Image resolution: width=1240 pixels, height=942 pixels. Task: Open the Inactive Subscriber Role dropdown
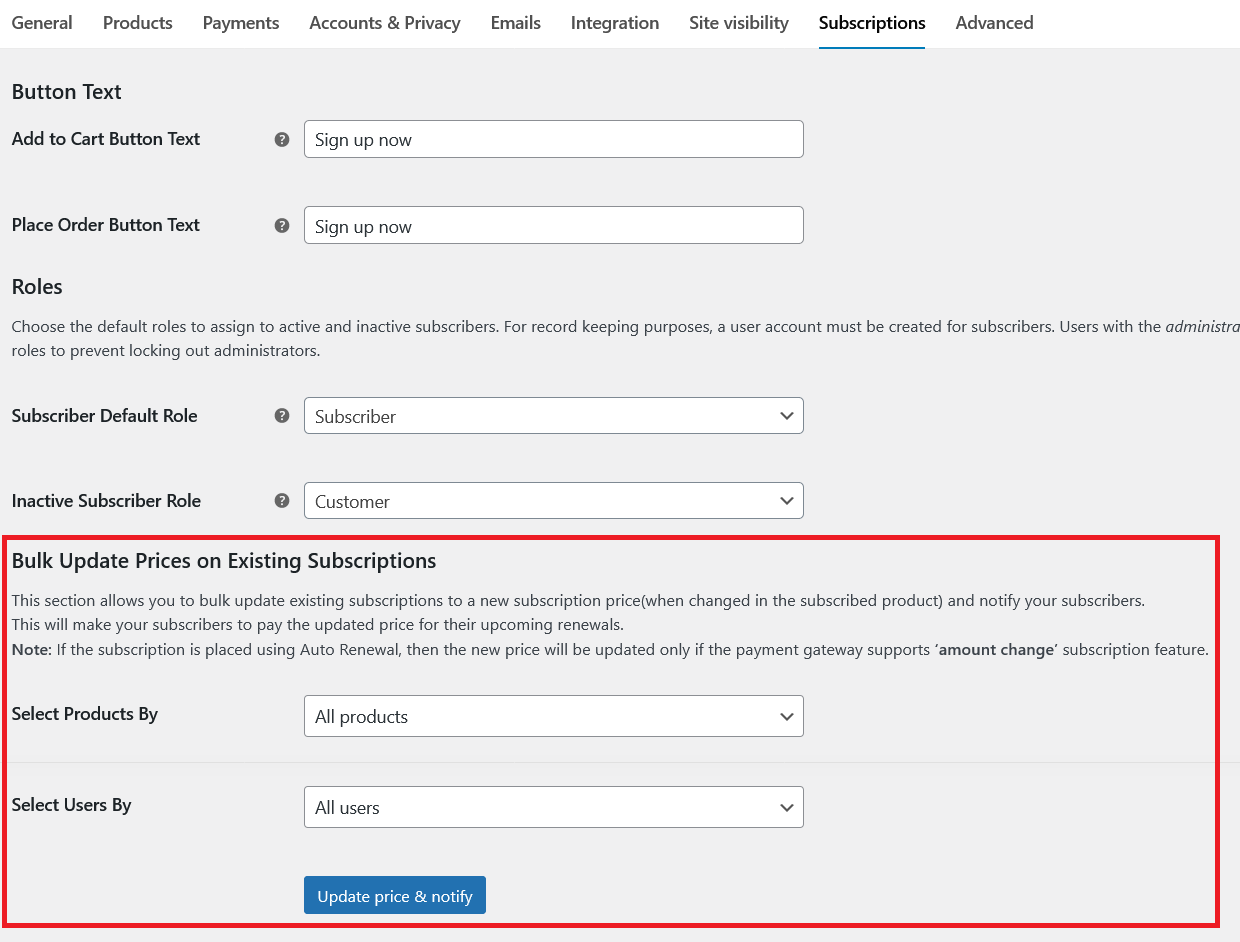click(x=553, y=501)
